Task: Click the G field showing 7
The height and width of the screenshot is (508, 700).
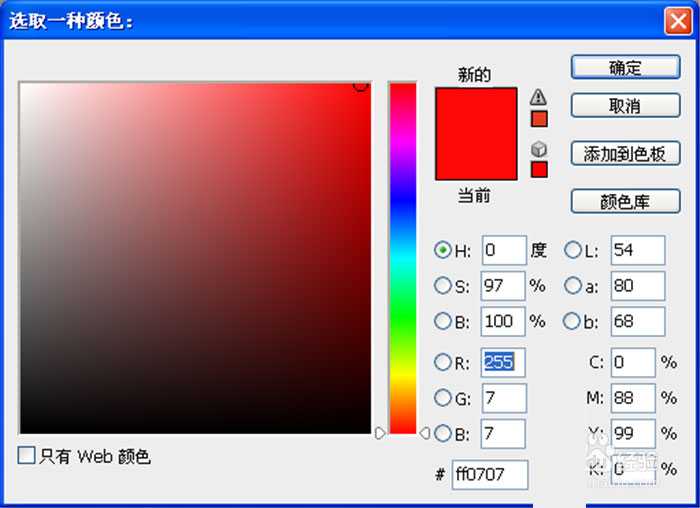Action: (504, 398)
